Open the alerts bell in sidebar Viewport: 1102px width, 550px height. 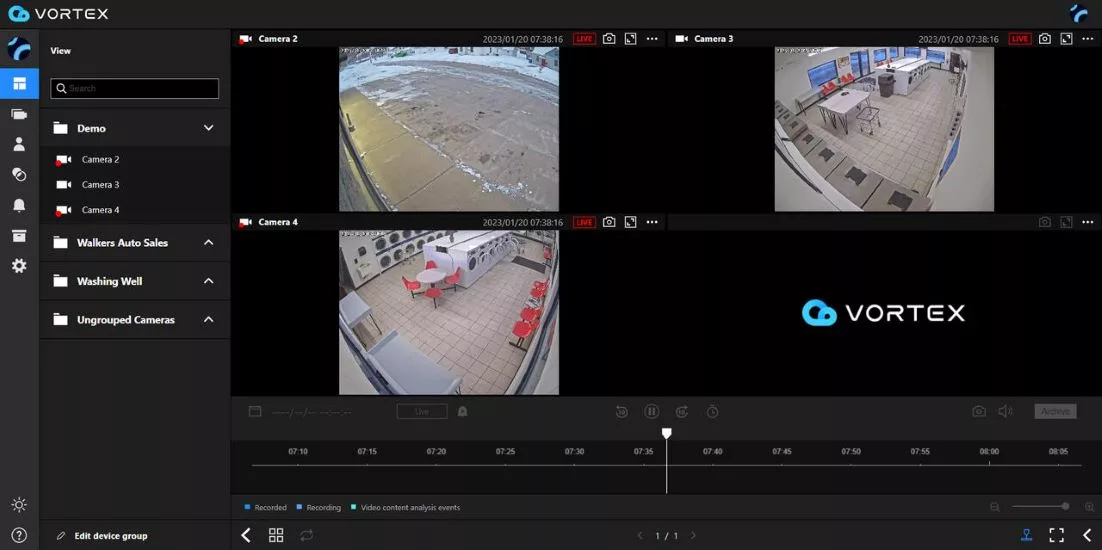click(x=19, y=205)
